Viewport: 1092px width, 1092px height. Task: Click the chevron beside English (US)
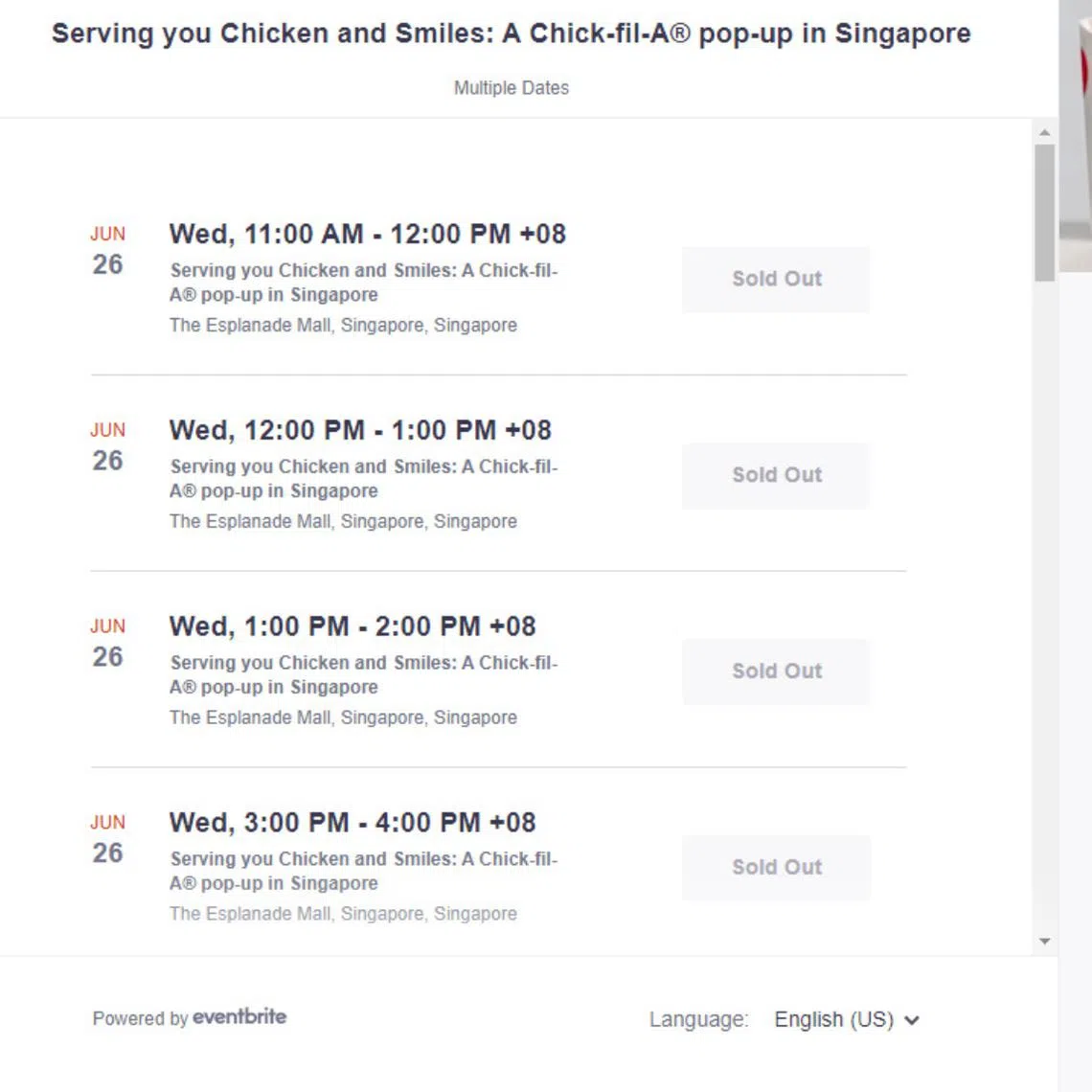tap(912, 1020)
